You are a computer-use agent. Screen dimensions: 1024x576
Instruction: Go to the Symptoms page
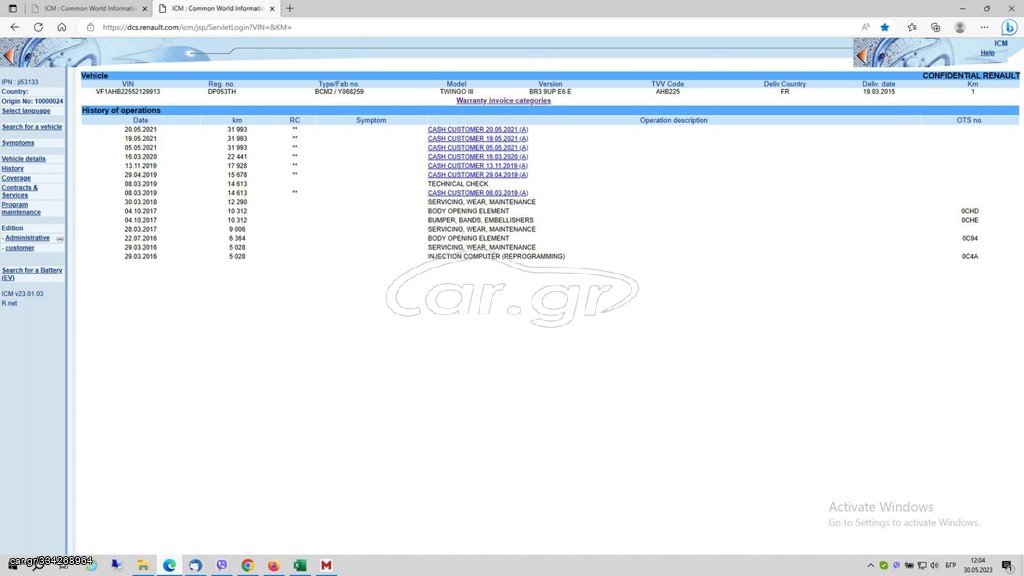pyautogui.click(x=18, y=143)
